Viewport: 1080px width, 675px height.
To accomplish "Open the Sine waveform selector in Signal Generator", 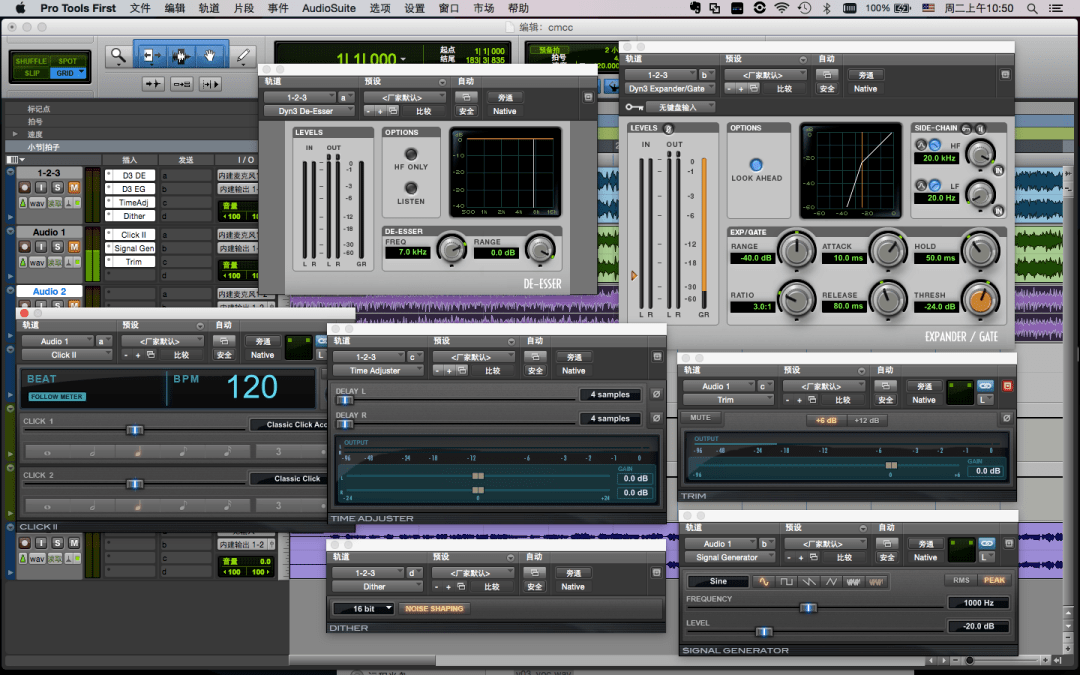I will tap(718, 580).
